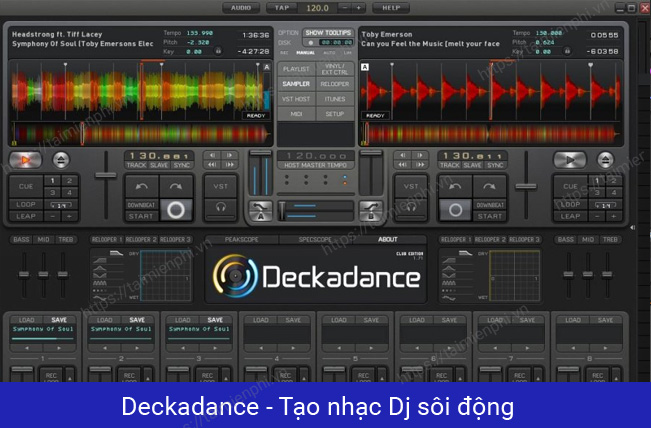Click right deck circle record button
This screenshot has width=651, height=428.
pyautogui.click(x=455, y=210)
